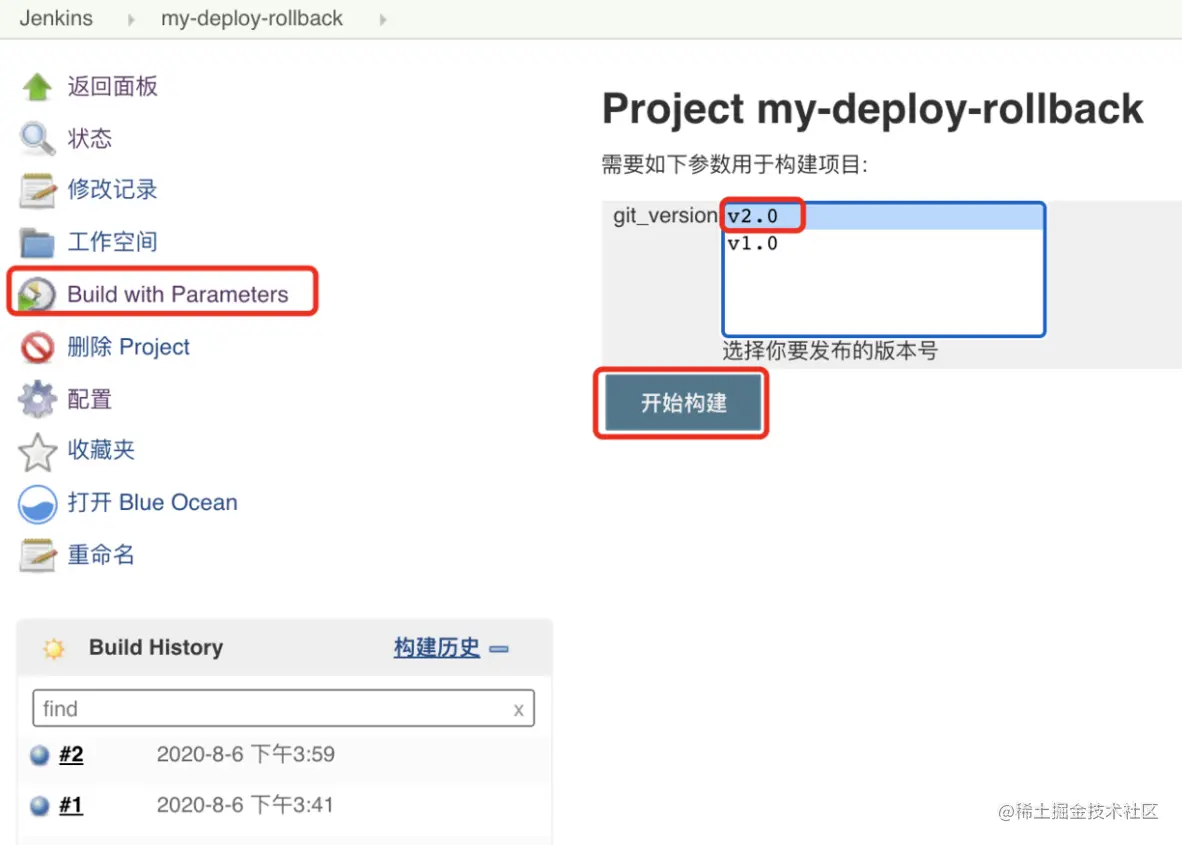Screen dimensions: 1182x845
Task: Click the notepad 修改记录 icon
Action: tap(37, 190)
